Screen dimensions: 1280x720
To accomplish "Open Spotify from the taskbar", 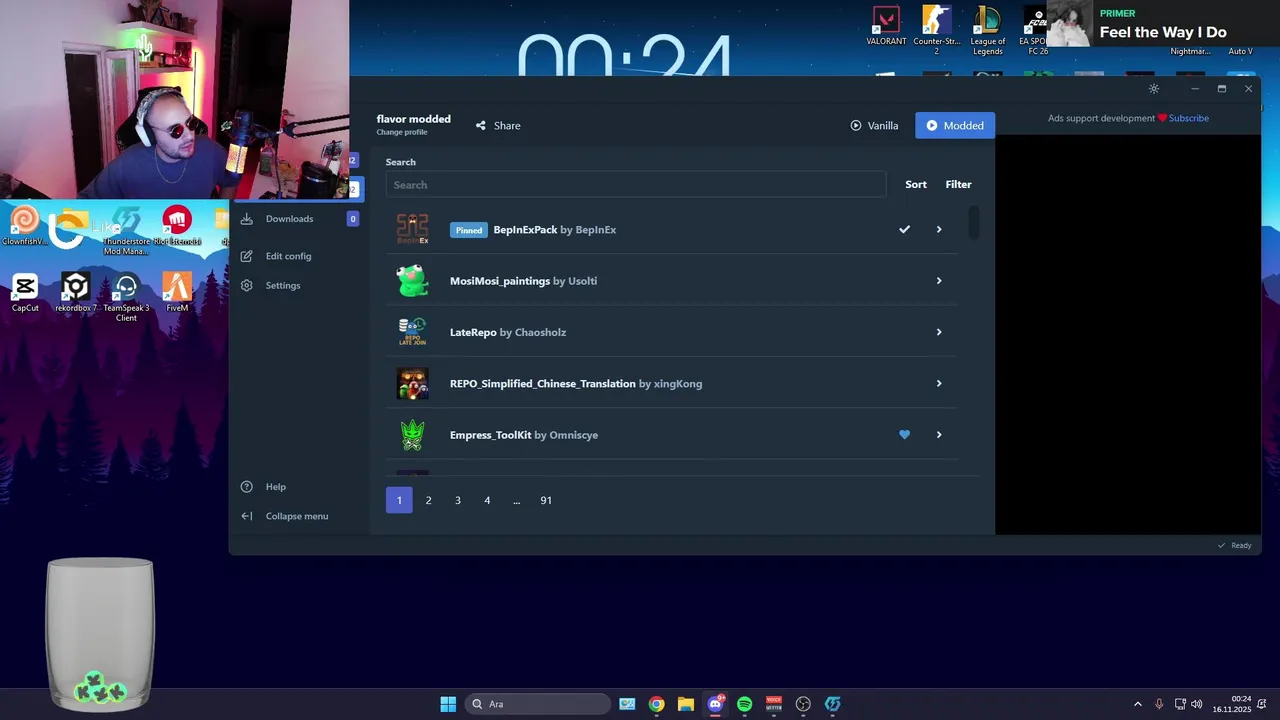I will tap(744, 704).
